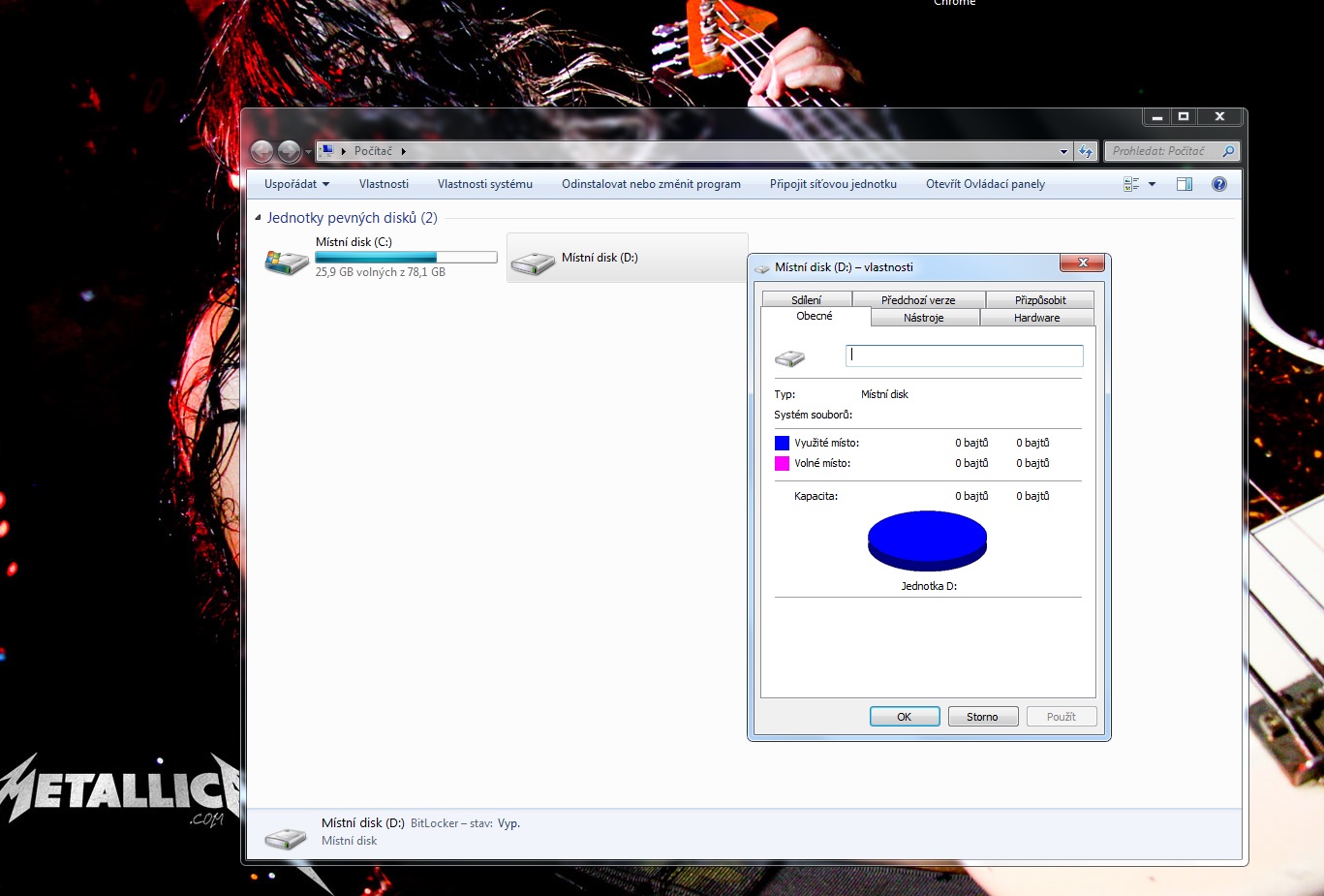1324x896 pixels.
Task: Switch to the Předchozí verze tab
Action: point(918,300)
